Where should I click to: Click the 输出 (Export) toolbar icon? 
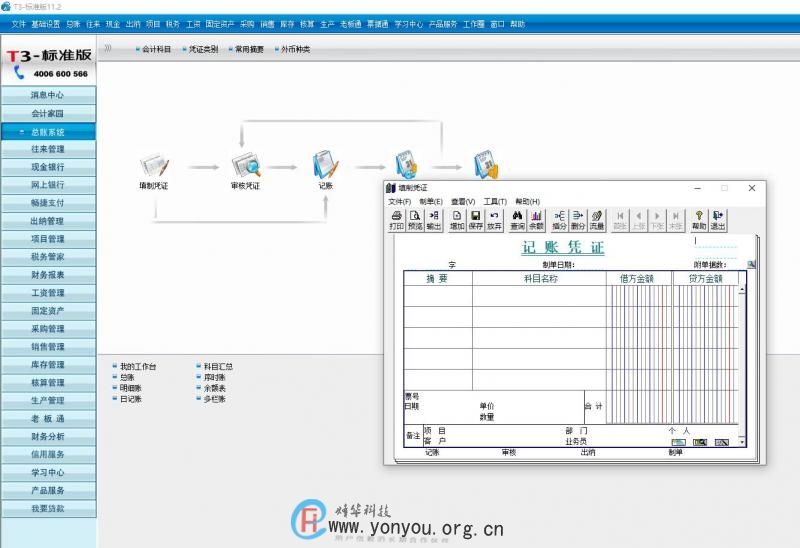(433, 220)
